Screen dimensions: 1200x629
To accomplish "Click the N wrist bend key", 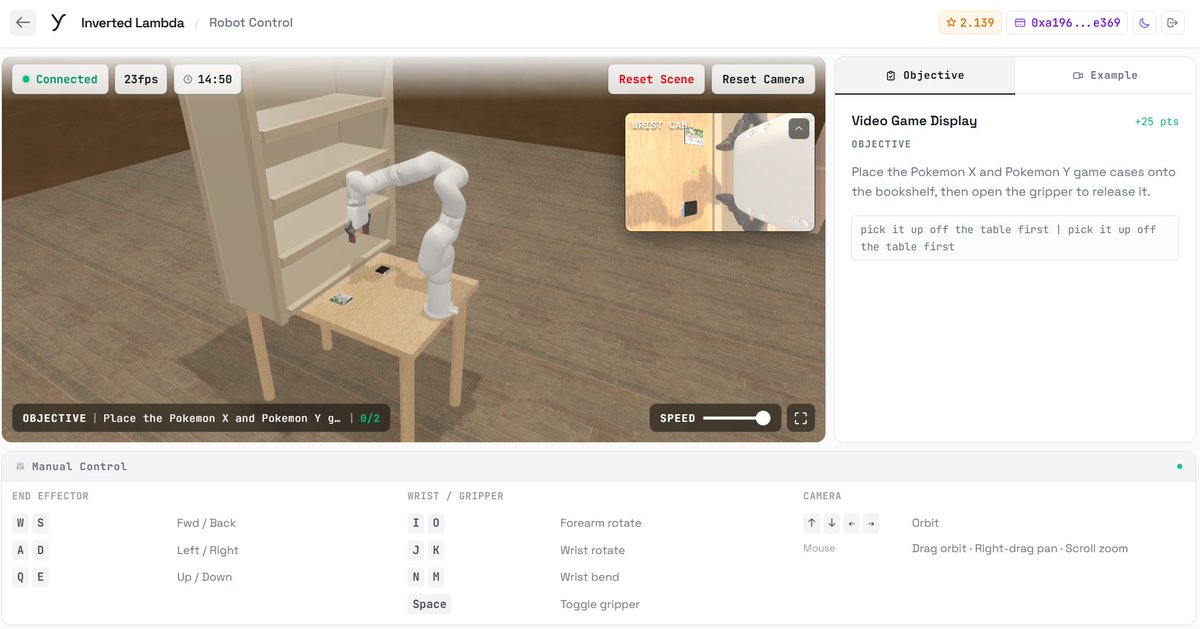I will pos(416,577).
